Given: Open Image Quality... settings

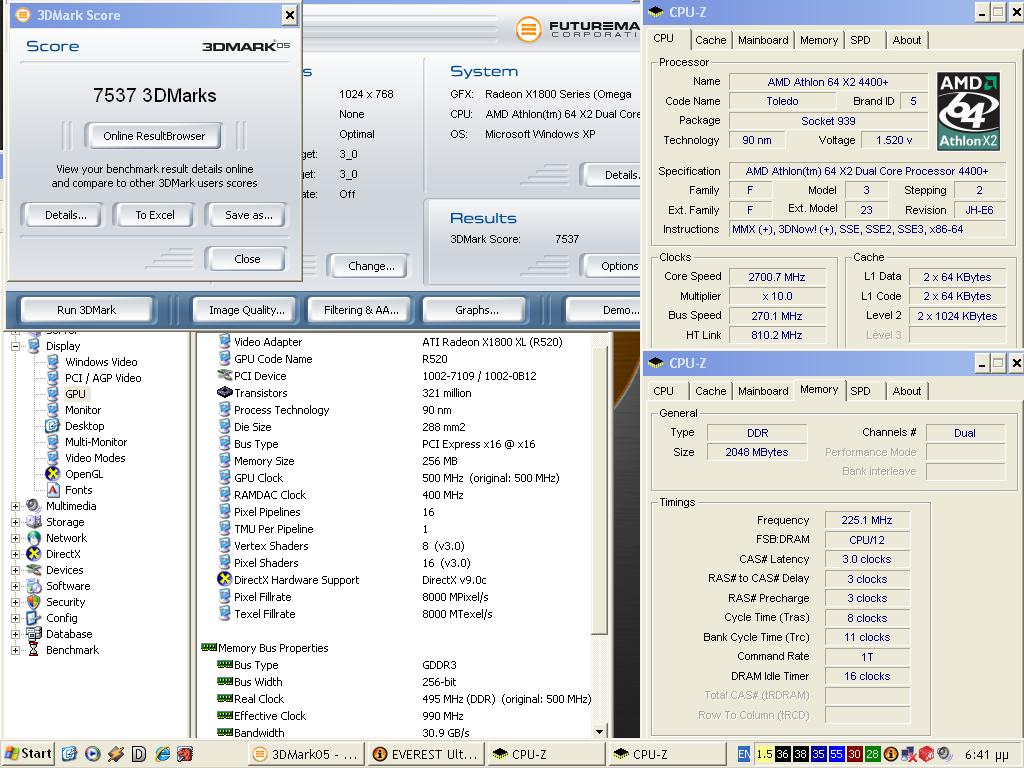Looking at the screenshot, I should [x=246, y=310].
